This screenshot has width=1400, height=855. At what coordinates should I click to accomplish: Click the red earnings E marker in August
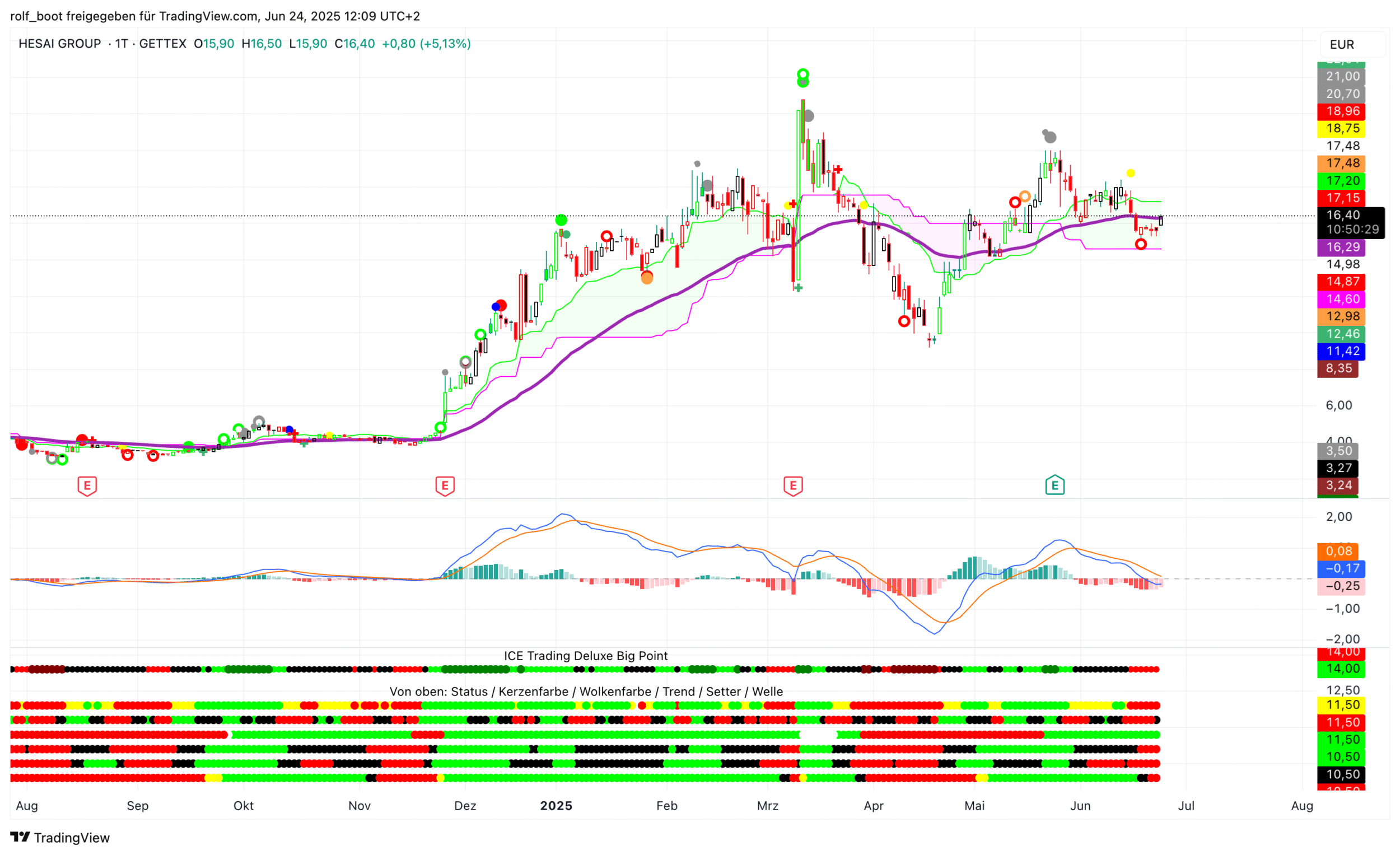click(87, 485)
